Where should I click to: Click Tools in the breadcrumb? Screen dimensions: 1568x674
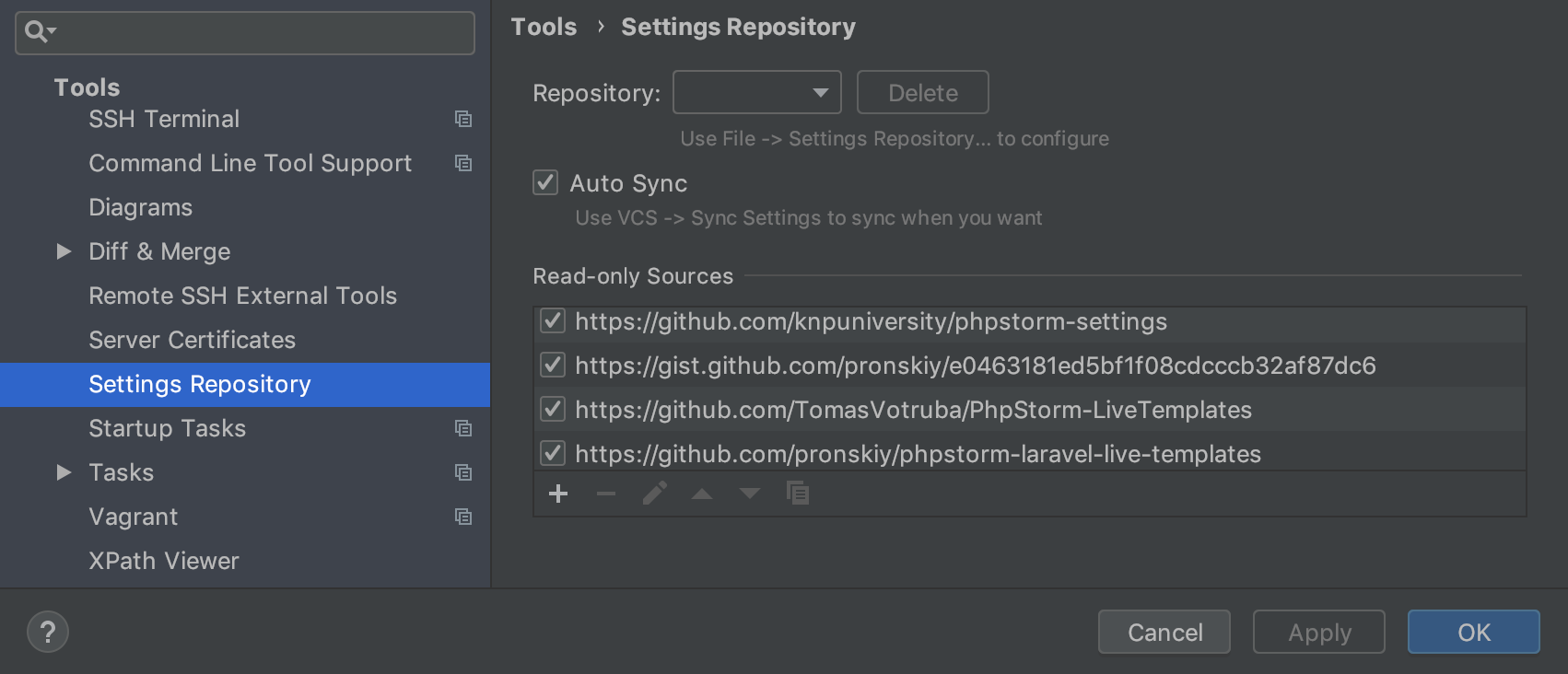[544, 27]
